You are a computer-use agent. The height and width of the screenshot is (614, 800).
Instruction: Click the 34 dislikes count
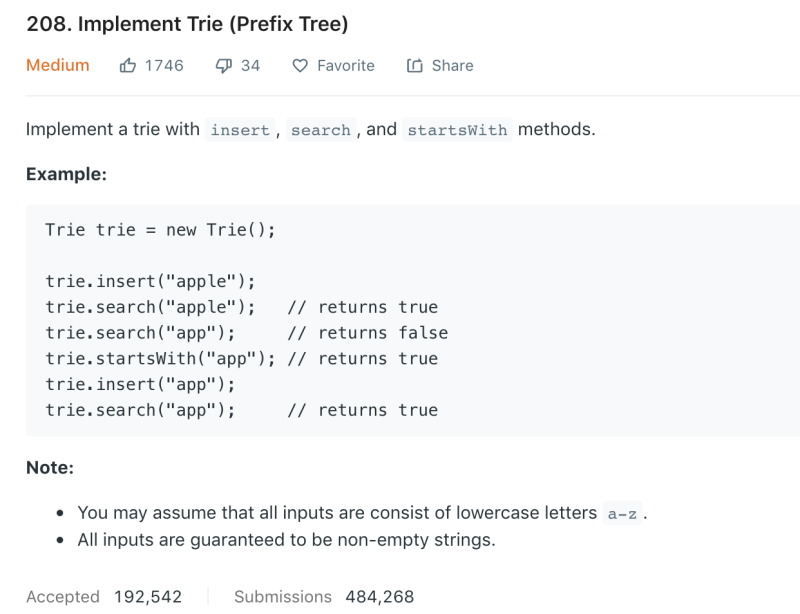[x=250, y=66]
